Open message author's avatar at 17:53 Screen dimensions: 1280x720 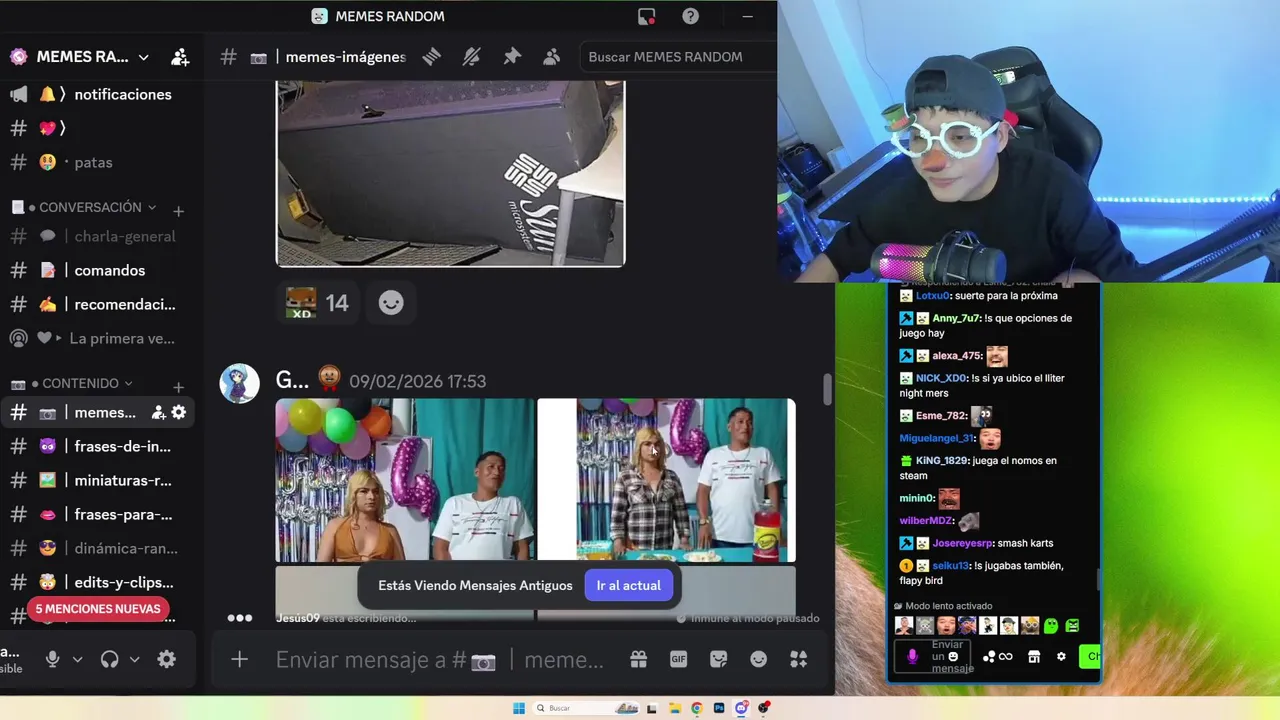tap(239, 383)
